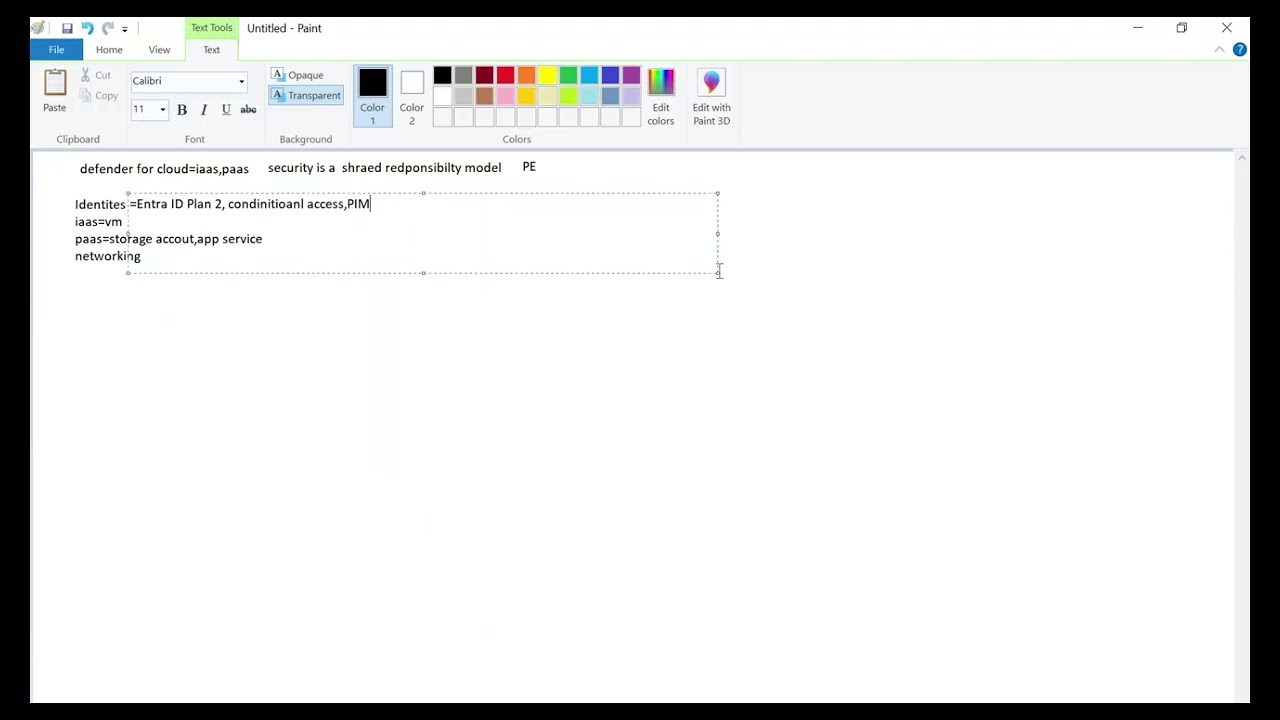Undo the last action
Image resolution: width=1280 pixels, height=720 pixels.
pos(87,28)
